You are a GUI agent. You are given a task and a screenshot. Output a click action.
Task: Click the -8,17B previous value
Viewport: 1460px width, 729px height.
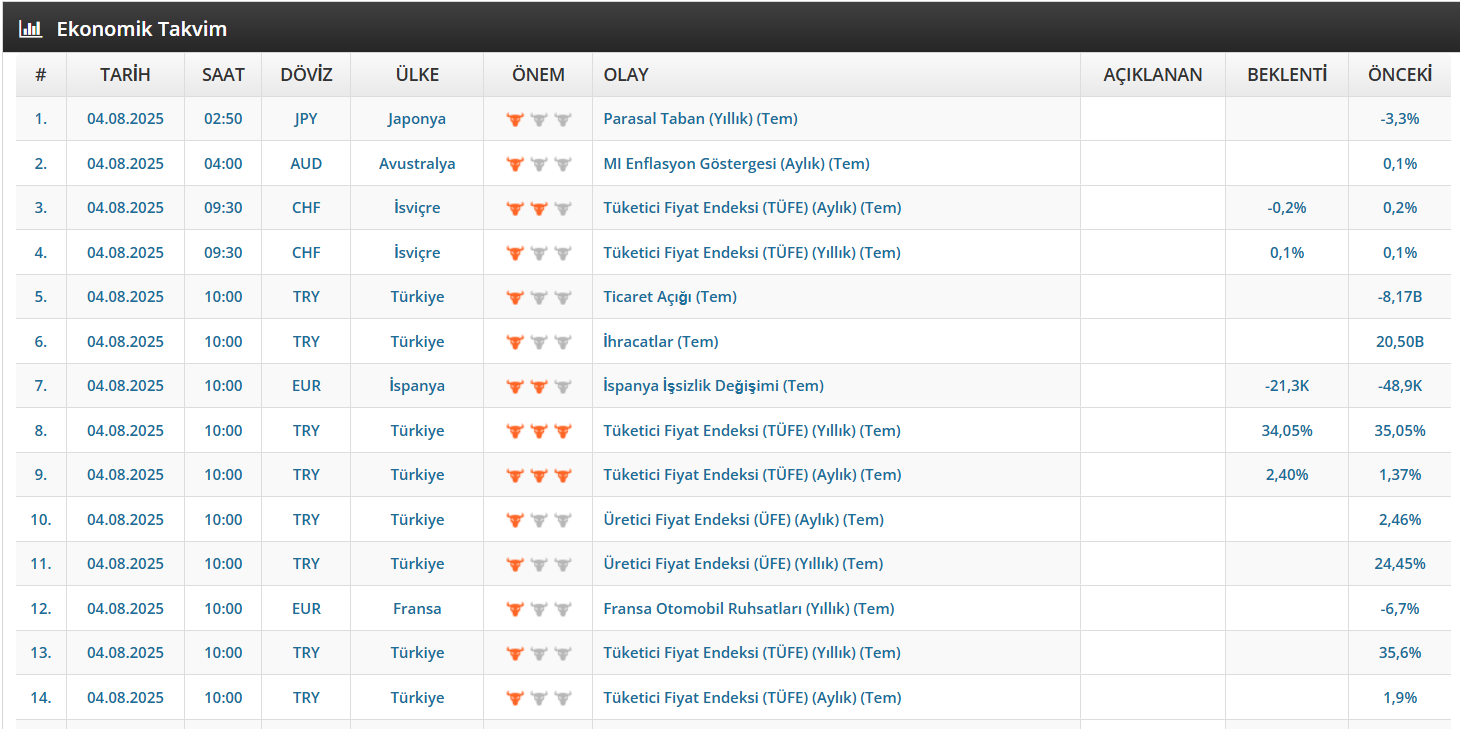(1400, 297)
